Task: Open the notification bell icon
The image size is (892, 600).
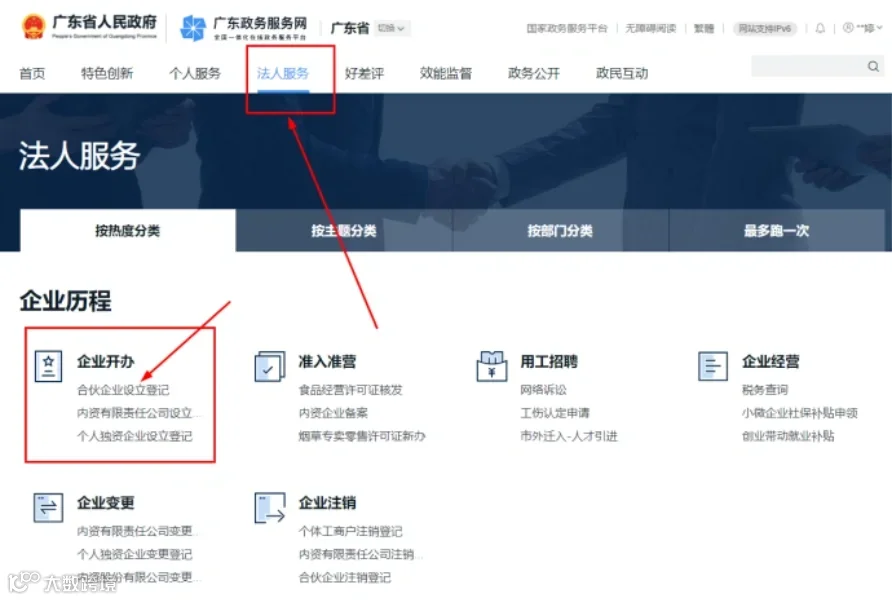Action: 820,28
